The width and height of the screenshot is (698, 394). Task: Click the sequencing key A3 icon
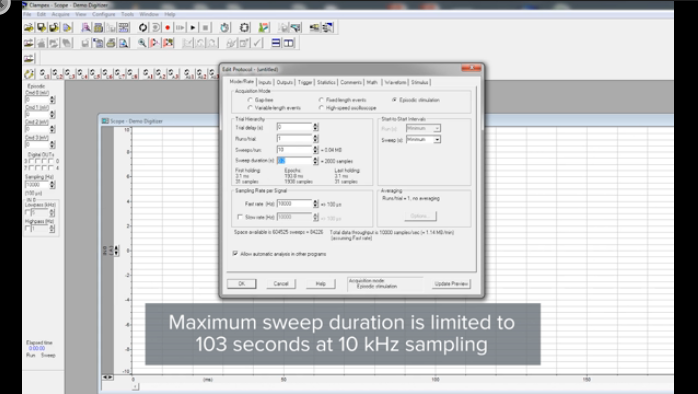[173, 73]
